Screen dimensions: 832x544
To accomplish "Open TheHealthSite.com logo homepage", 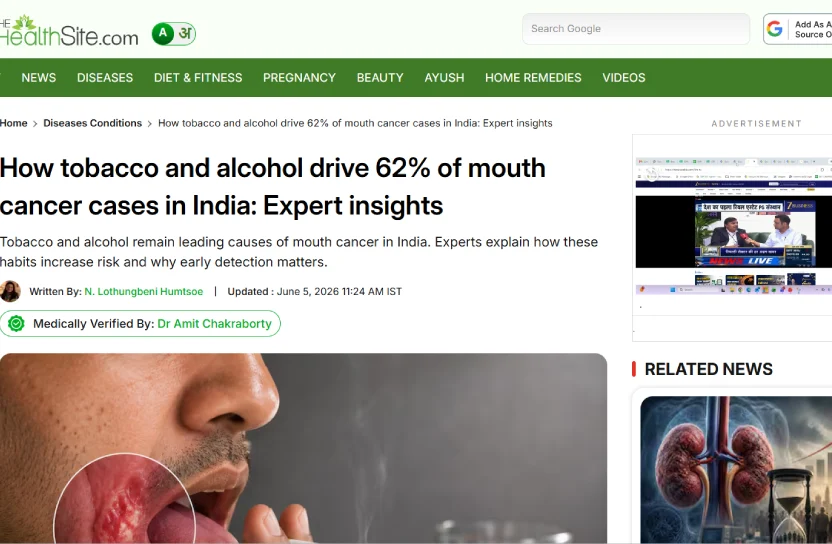I will tap(69, 32).
